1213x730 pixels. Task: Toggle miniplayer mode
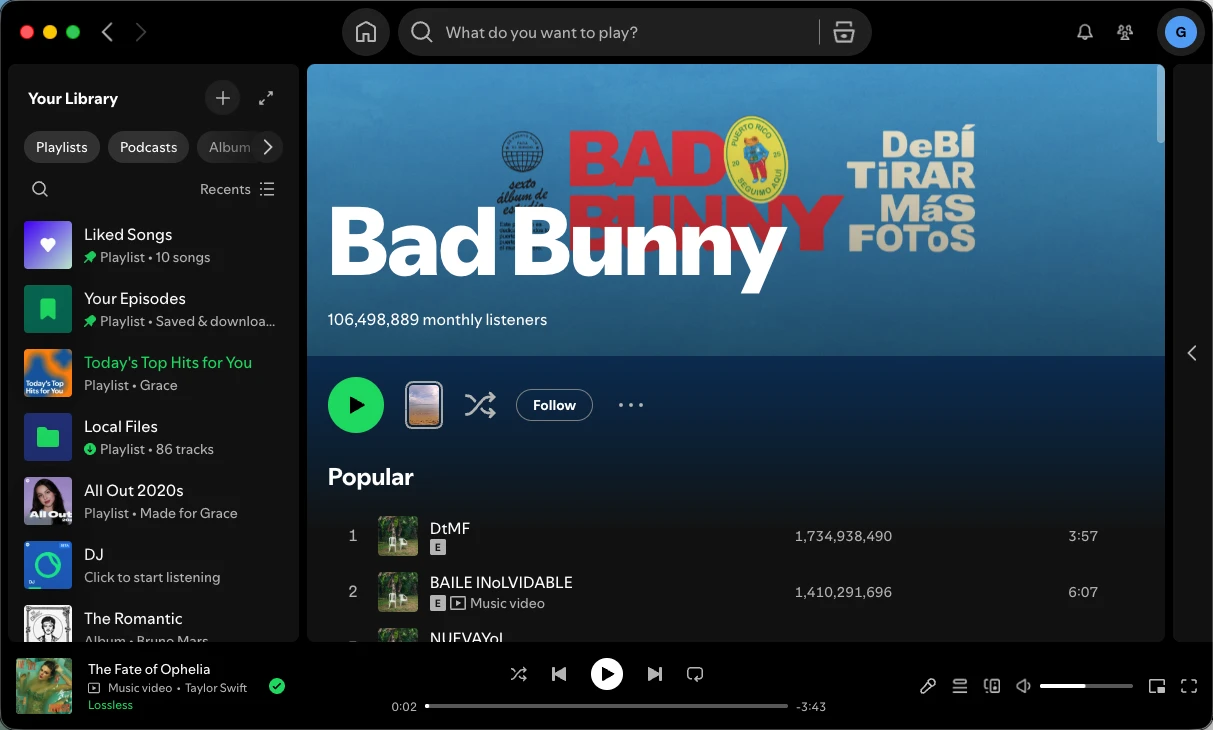pyautogui.click(x=1157, y=686)
